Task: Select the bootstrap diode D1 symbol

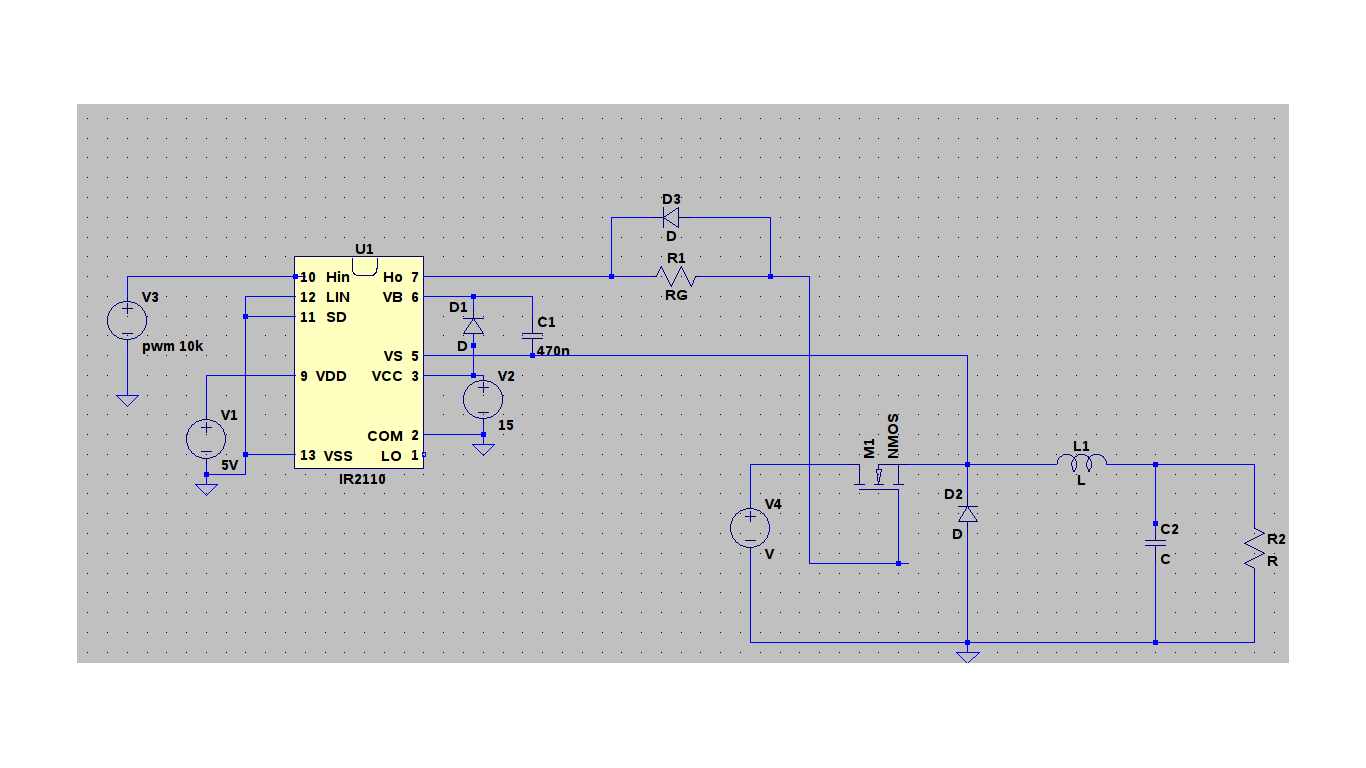Action: pyautogui.click(x=473, y=325)
